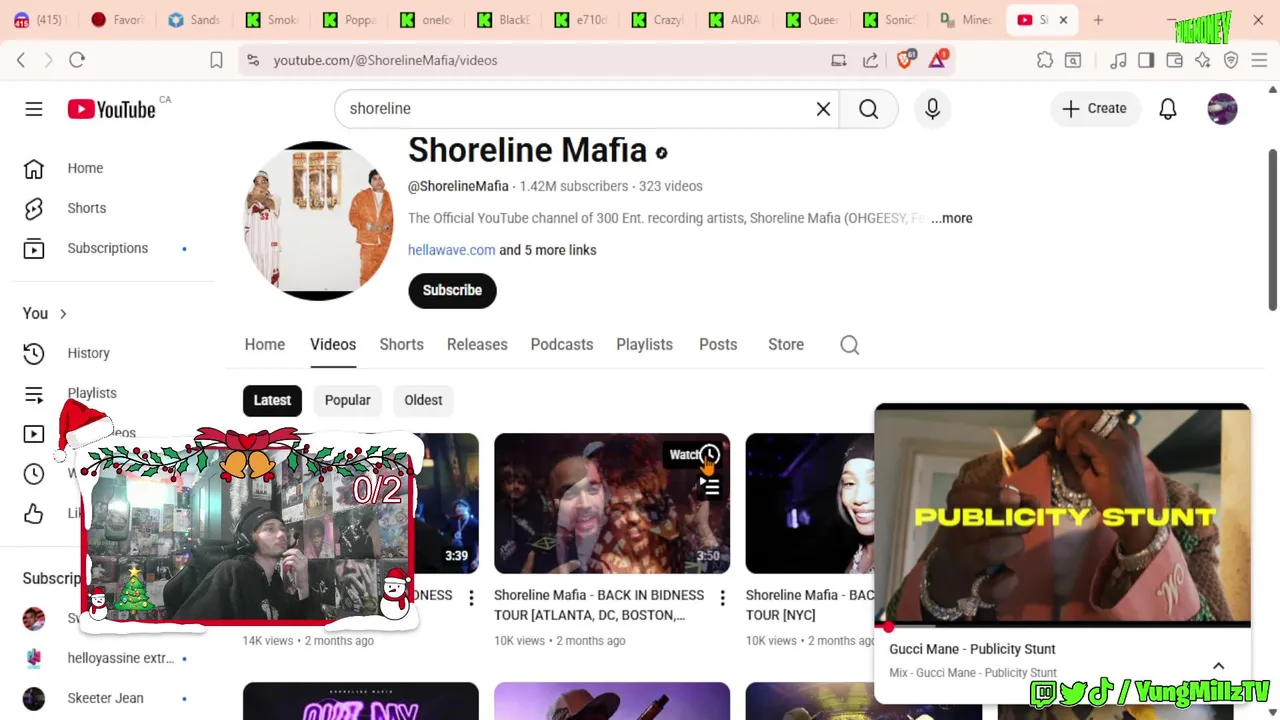
Task: Open the browser extensions puzzle icon
Action: click(x=1045, y=60)
